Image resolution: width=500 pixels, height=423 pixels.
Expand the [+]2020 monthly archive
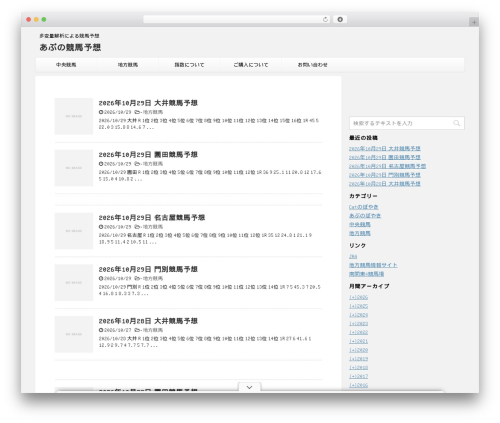(x=358, y=350)
